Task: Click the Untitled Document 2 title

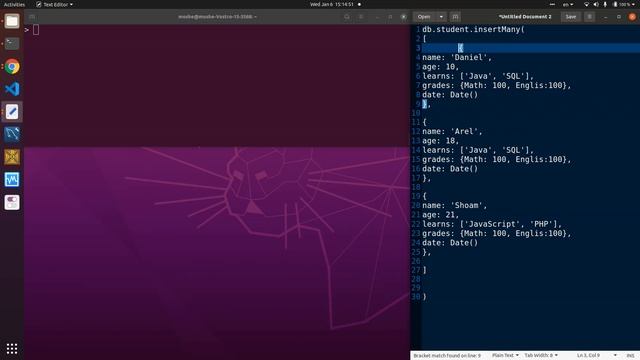Action: 525,17
